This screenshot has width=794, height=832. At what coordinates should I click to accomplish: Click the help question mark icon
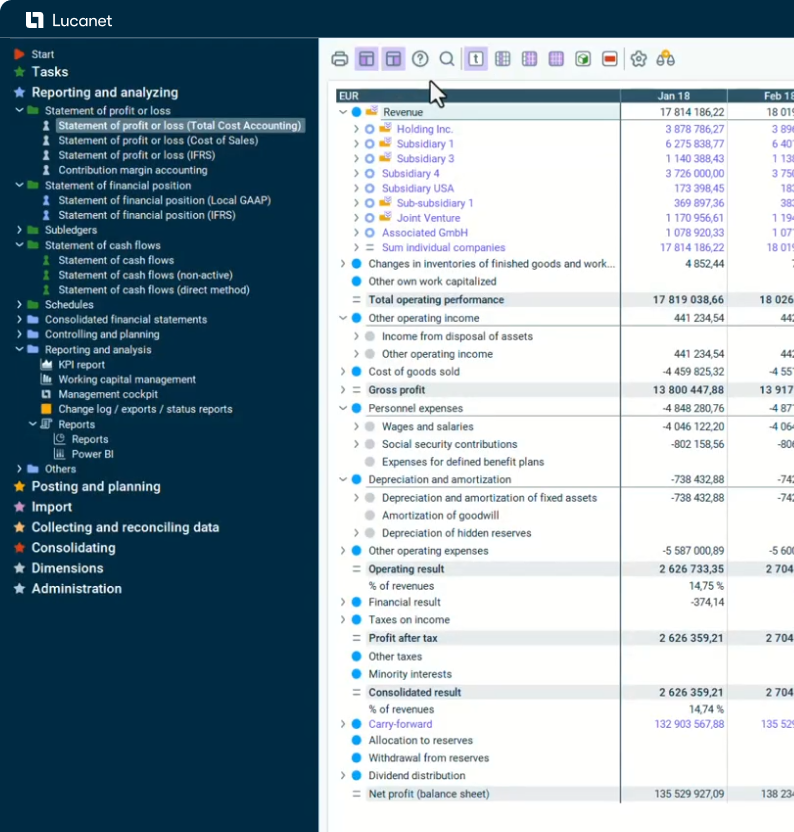tap(420, 59)
